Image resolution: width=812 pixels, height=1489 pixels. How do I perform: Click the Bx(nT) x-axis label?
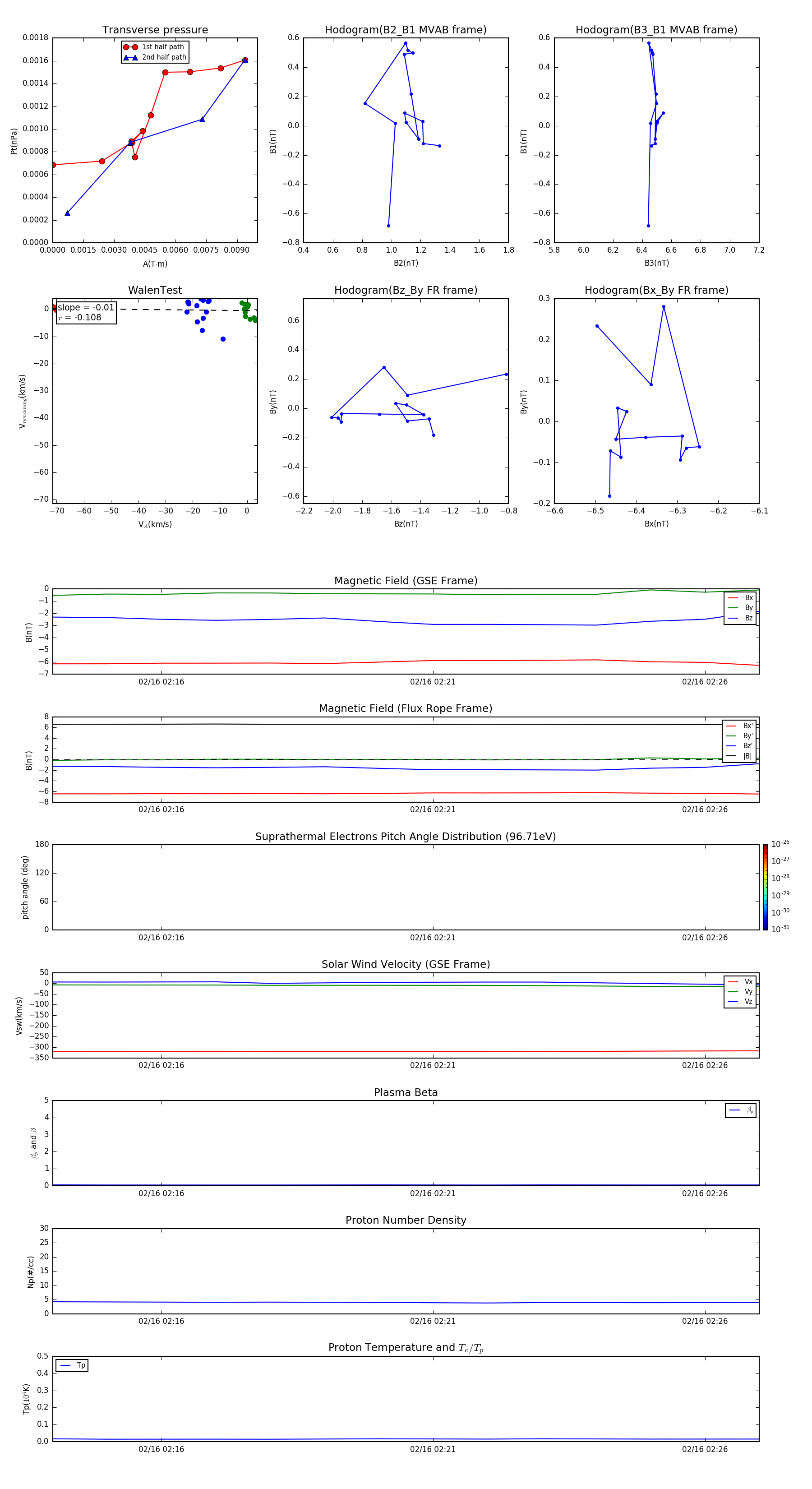656,524
